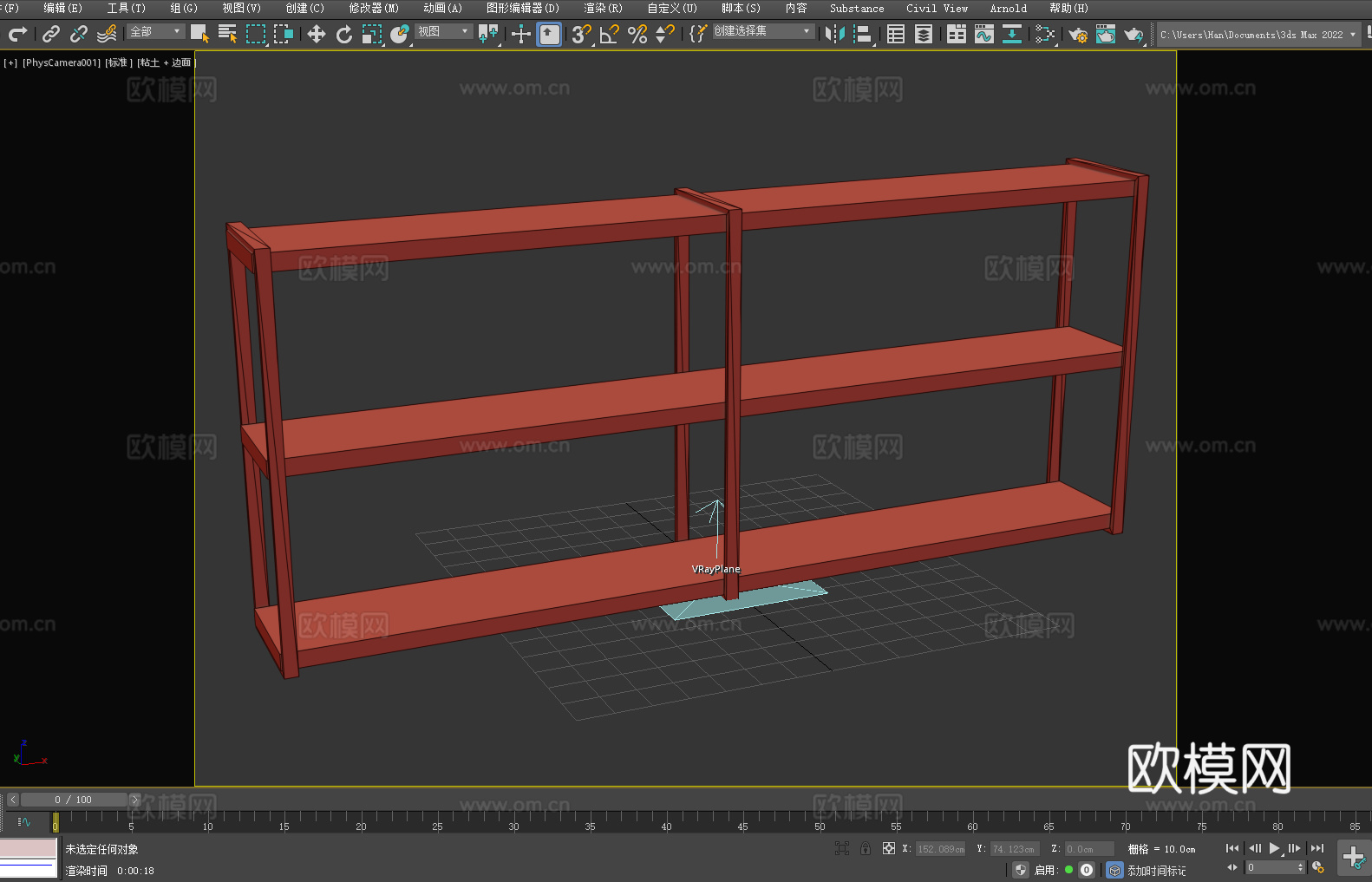Toggle Percent Snap
The width and height of the screenshot is (1372, 882).
pos(637,34)
